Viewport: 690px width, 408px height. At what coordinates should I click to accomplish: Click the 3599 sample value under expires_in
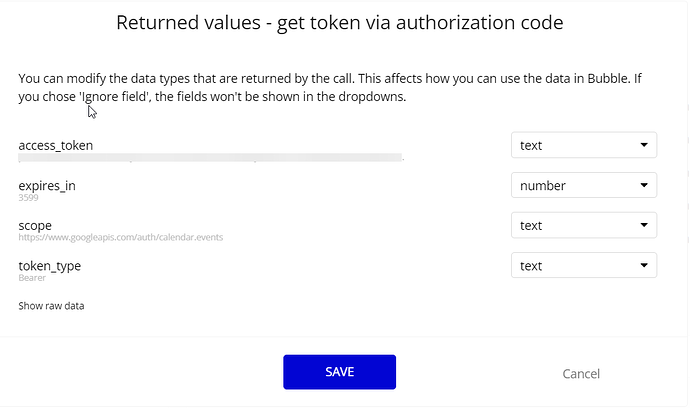[28, 197]
